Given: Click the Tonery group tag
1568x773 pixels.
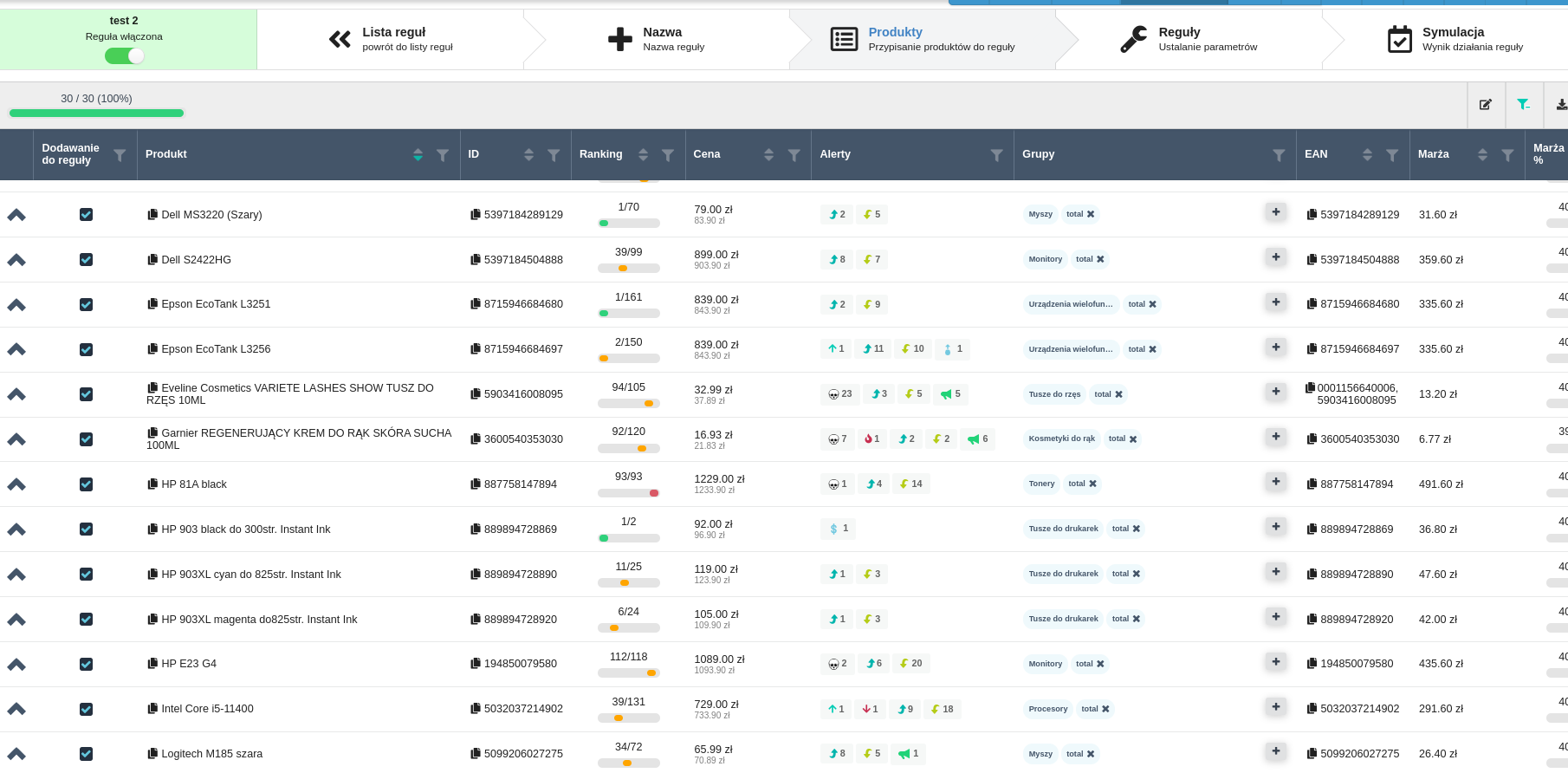Looking at the screenshot, I should (x=1041, y=484).
